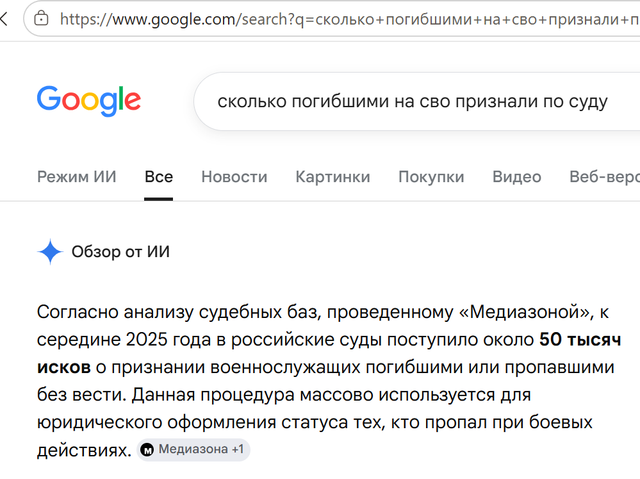Click the blue AI overview sparkle icon
Viewport: 640px width, 479px height.
pyautogui.click(x=50, y=252)
